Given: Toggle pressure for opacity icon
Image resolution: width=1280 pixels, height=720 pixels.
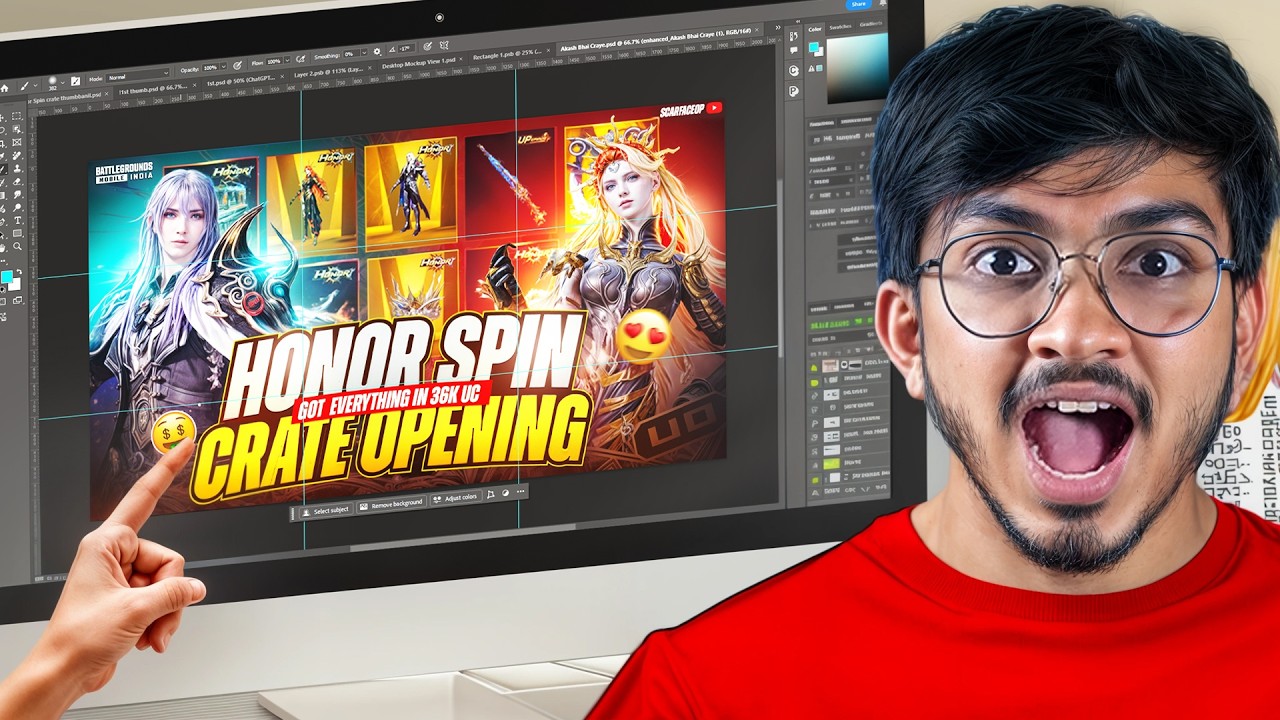Looking at the screenshot, I should coord(238,66).
